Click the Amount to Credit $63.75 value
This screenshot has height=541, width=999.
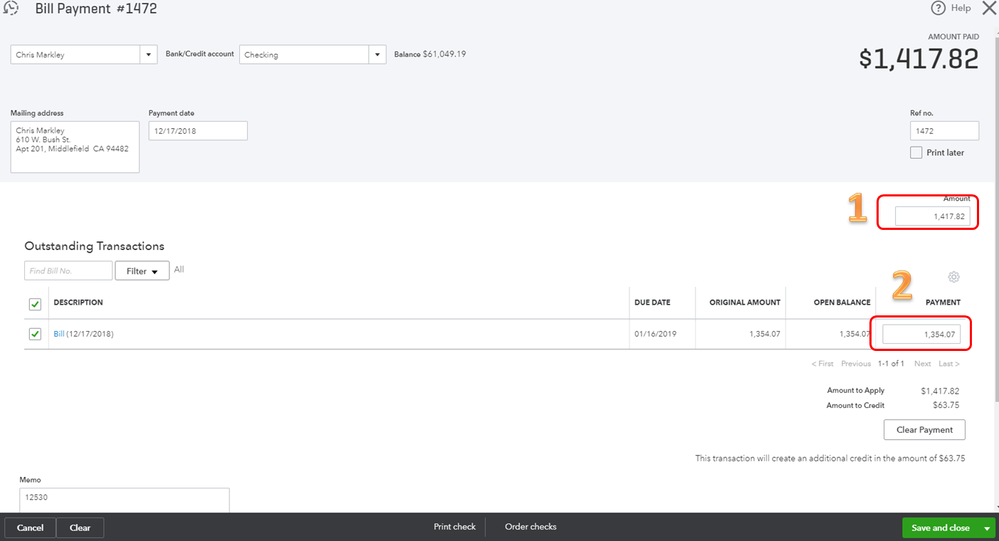click(x=946, y=405)
